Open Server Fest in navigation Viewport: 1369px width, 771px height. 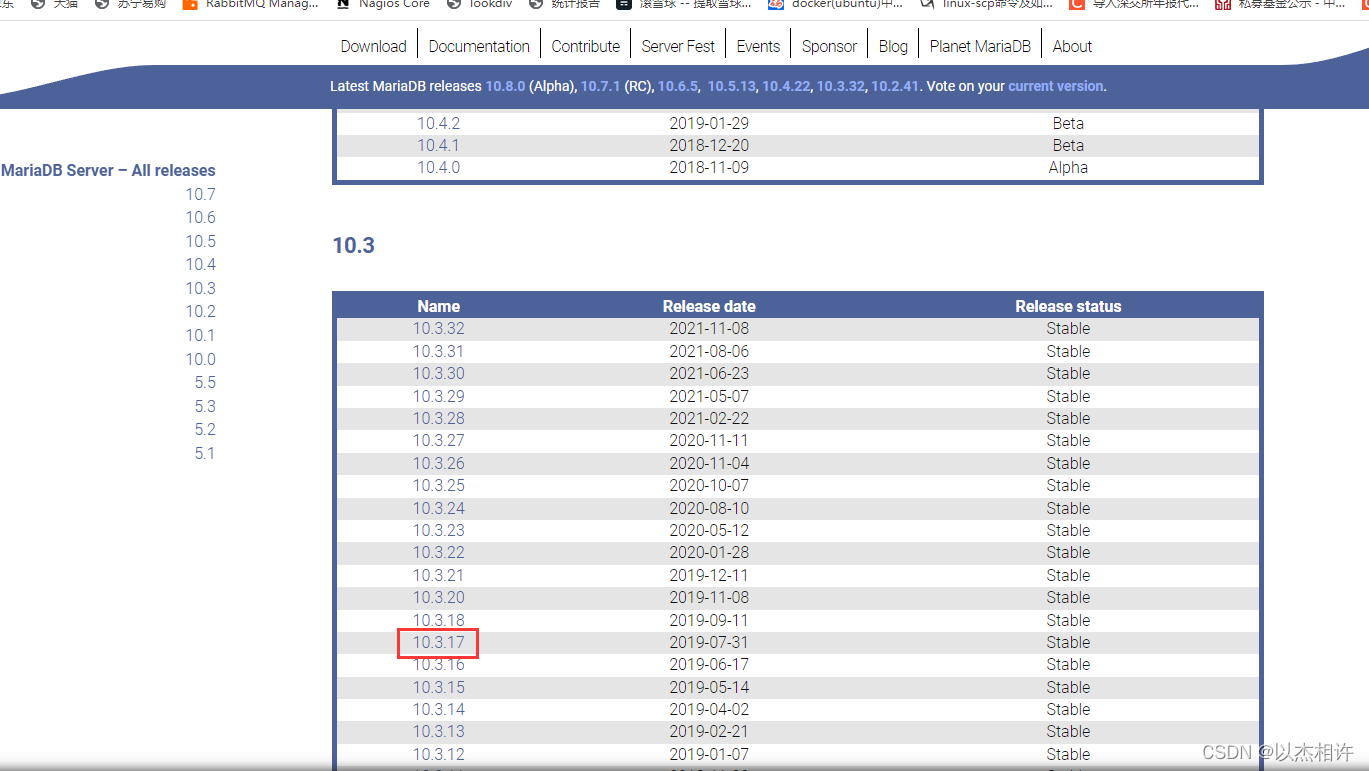[x=678, y=46]
